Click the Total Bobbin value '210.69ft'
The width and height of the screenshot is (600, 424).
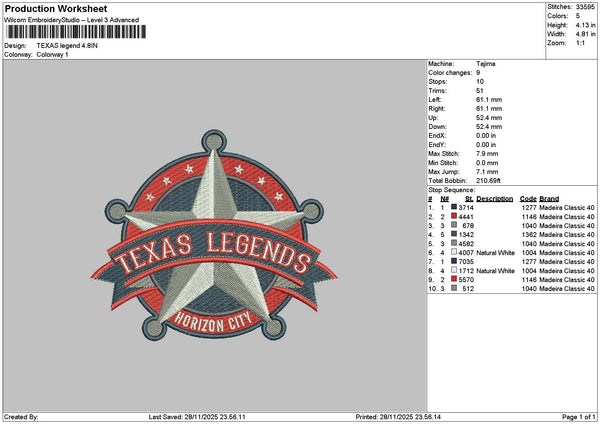click(x=488, y=181)
